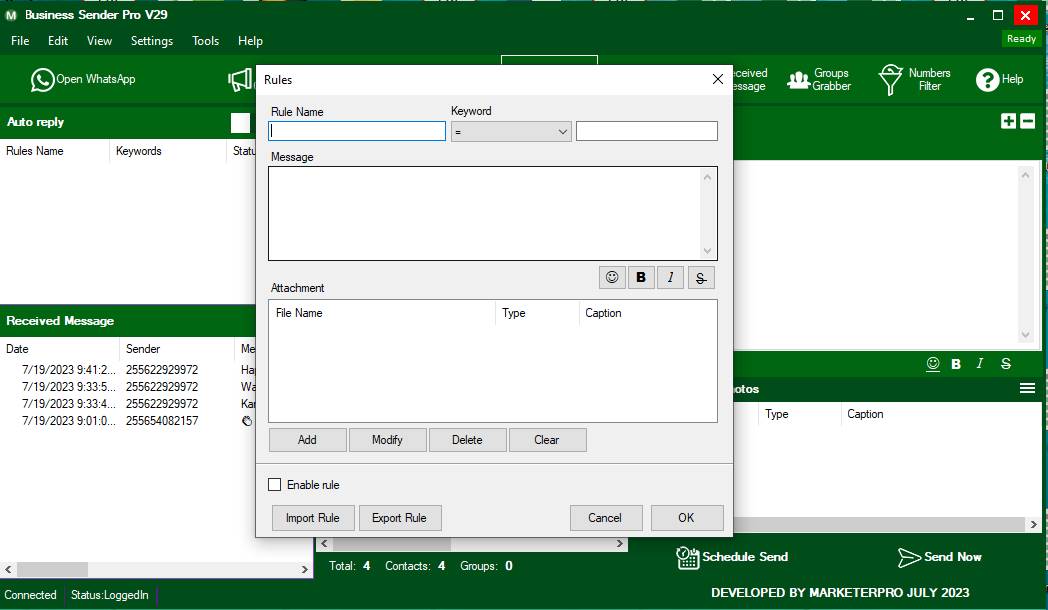Click the Rule Name text field
The height and width of the screenshot is (610, 1048).
pyautogui.click(x=358, y=131)
